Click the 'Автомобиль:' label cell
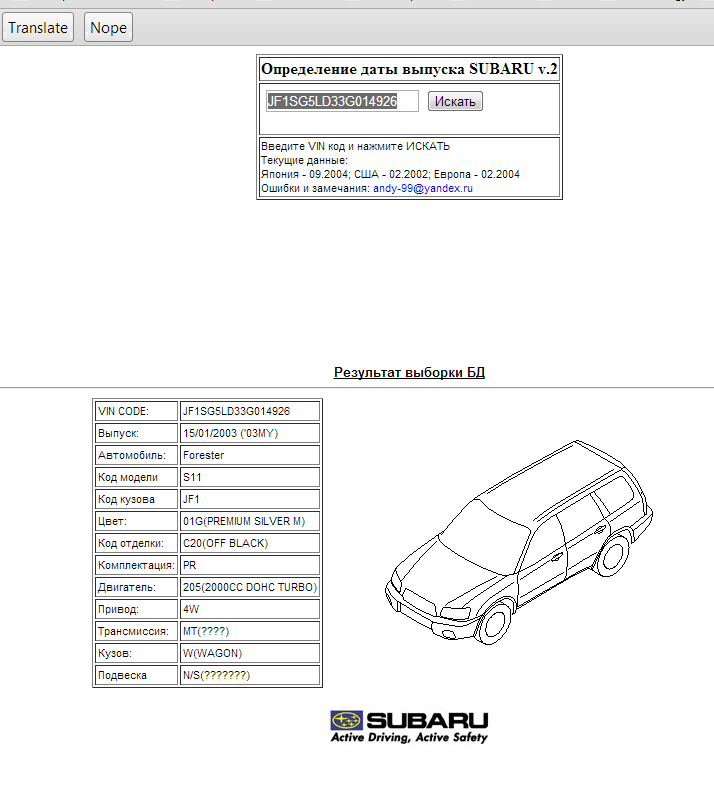This screenshot has height=785, width=714. (x=137, y=455)
